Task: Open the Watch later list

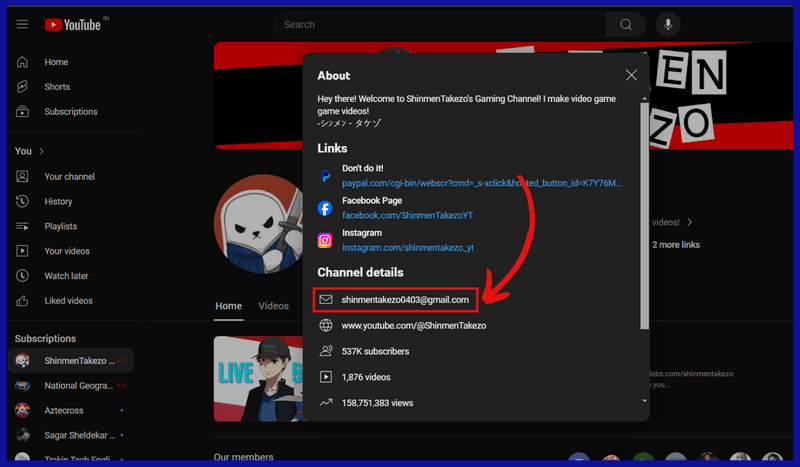Action: [x=66, y=276]
